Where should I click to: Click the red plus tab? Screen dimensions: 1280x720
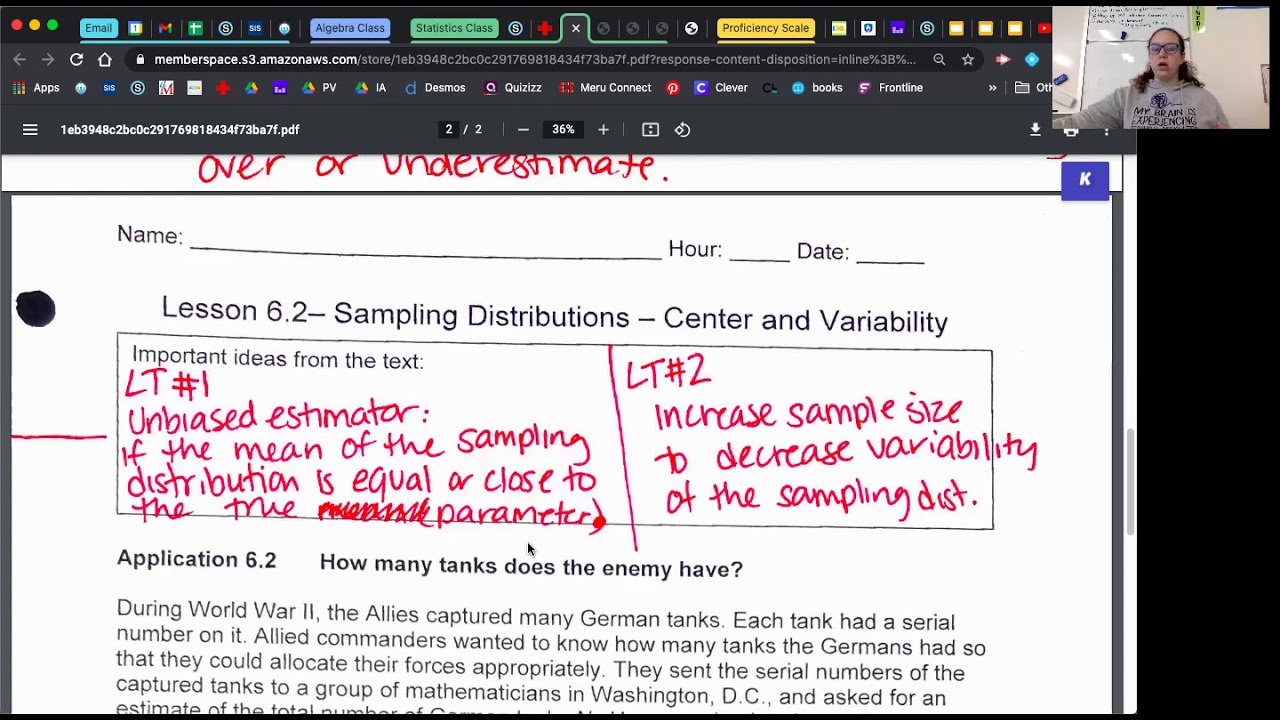click(545, 28)
